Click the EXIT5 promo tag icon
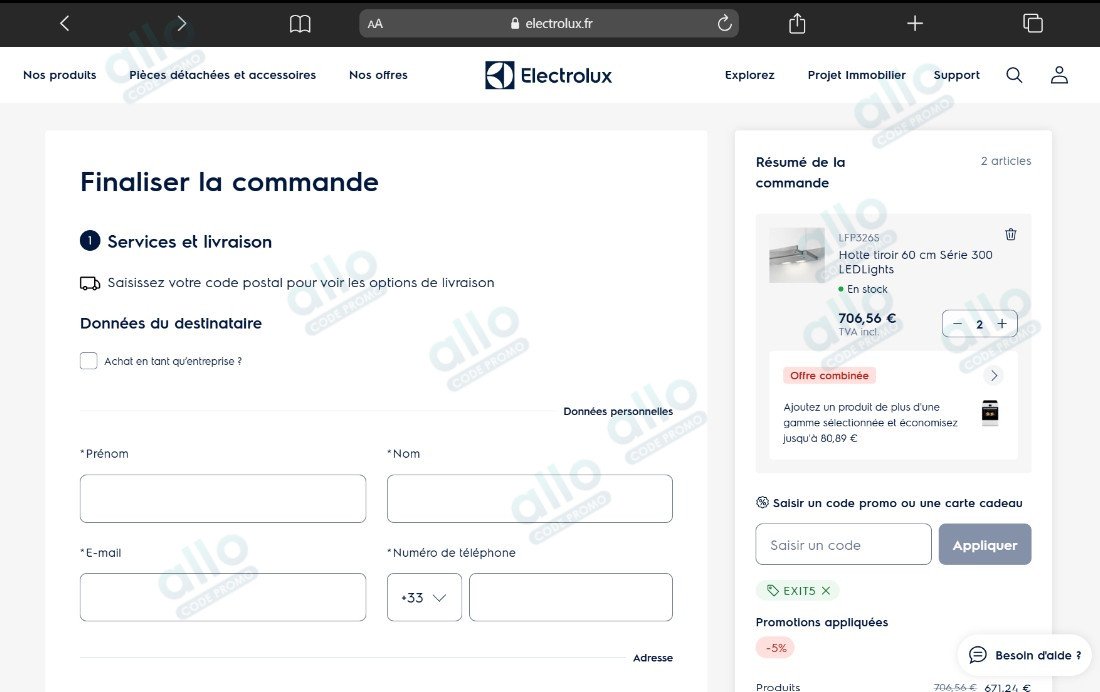The image size is (1100, 692). [x=772, y=591]
